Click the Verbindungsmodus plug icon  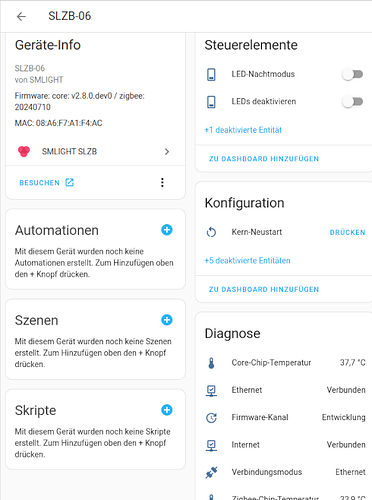pyautogui.click(x=211, y=472)
